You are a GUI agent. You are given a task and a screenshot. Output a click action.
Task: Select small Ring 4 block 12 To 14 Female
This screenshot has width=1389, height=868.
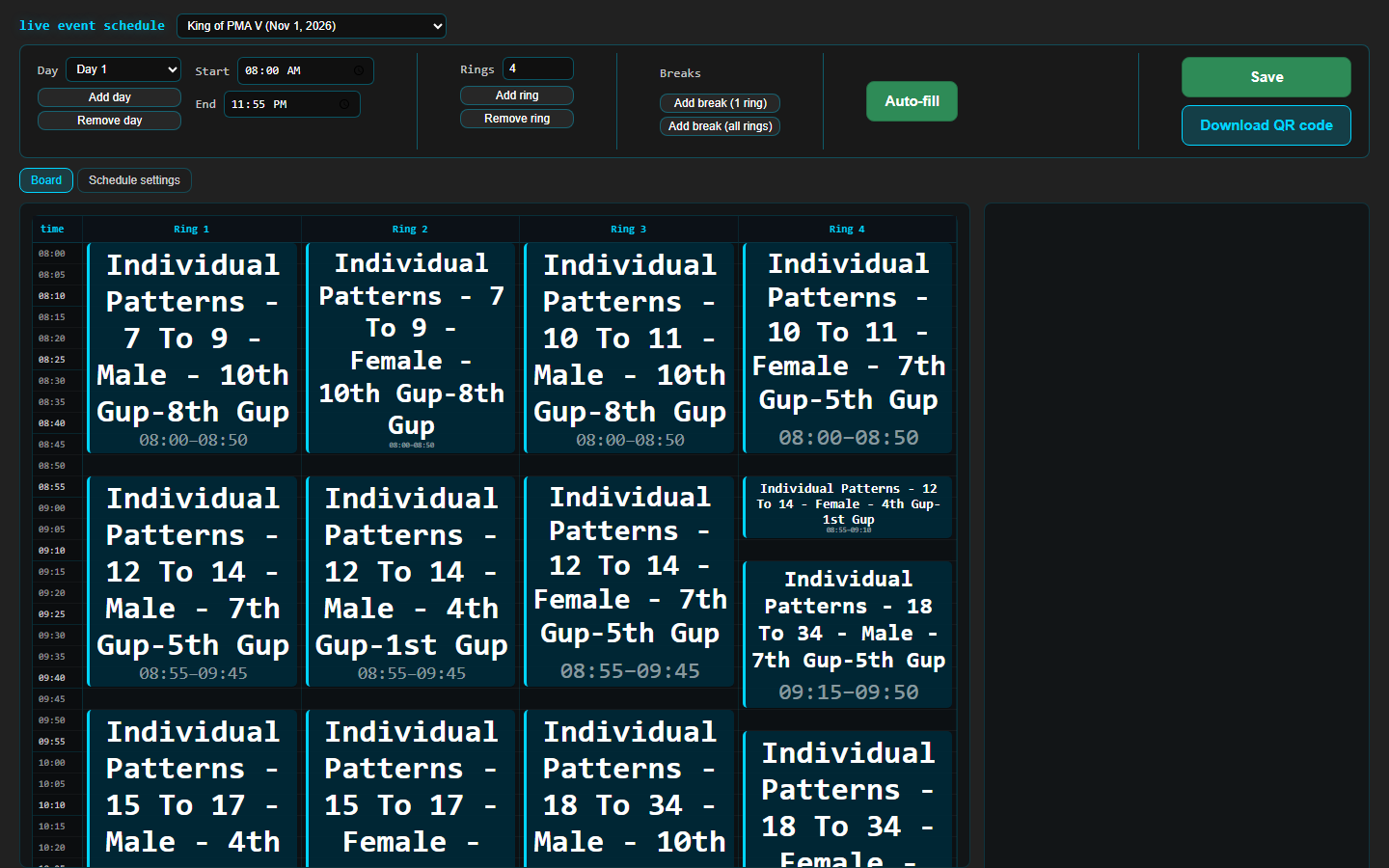[x=848, y=507]
